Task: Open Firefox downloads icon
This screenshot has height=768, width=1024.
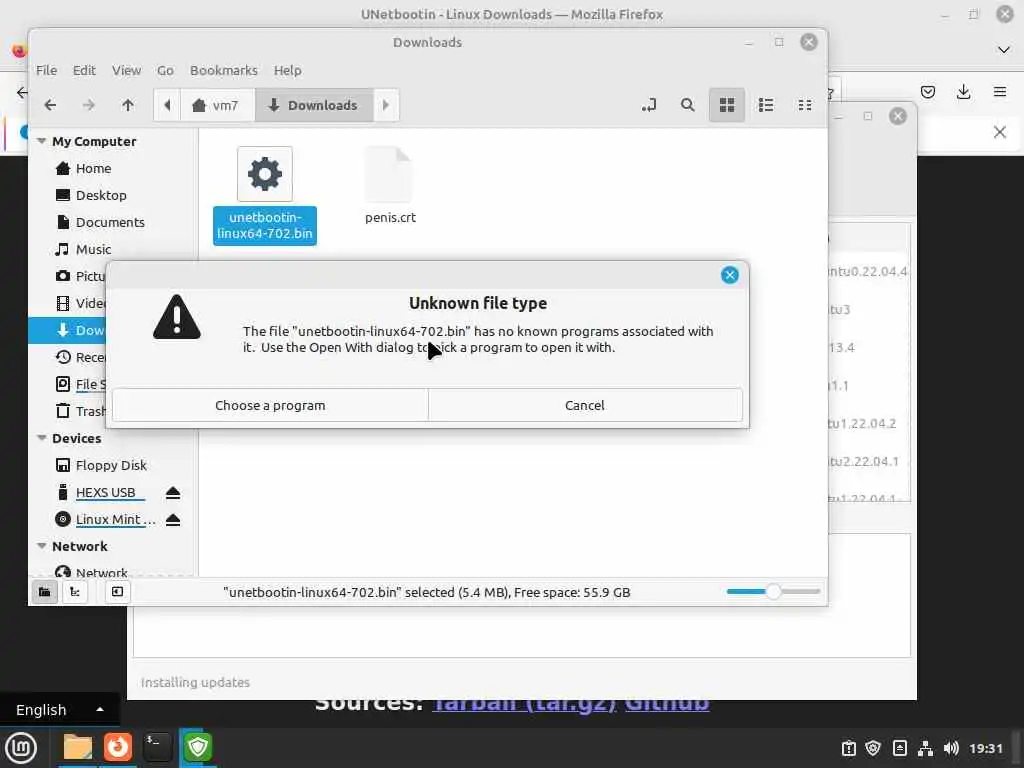Action: click(963, 92)
